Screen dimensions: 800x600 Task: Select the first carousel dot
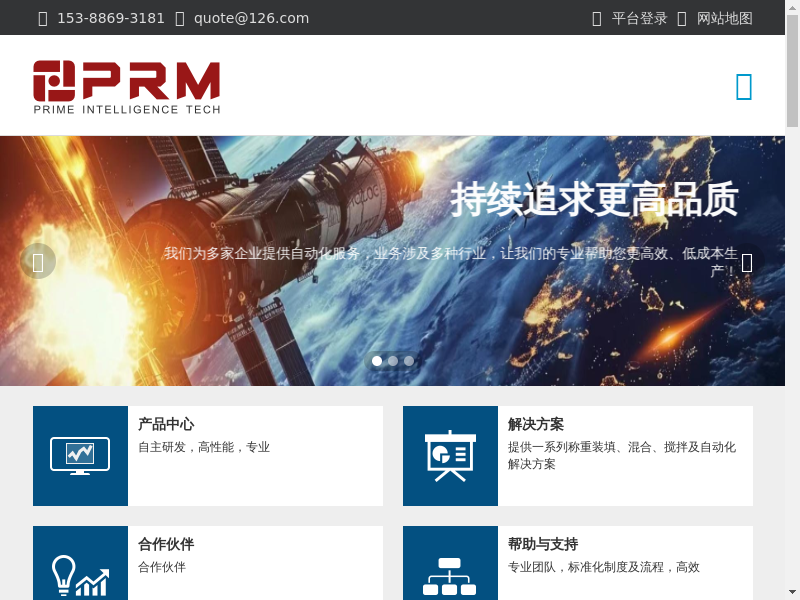377,361
